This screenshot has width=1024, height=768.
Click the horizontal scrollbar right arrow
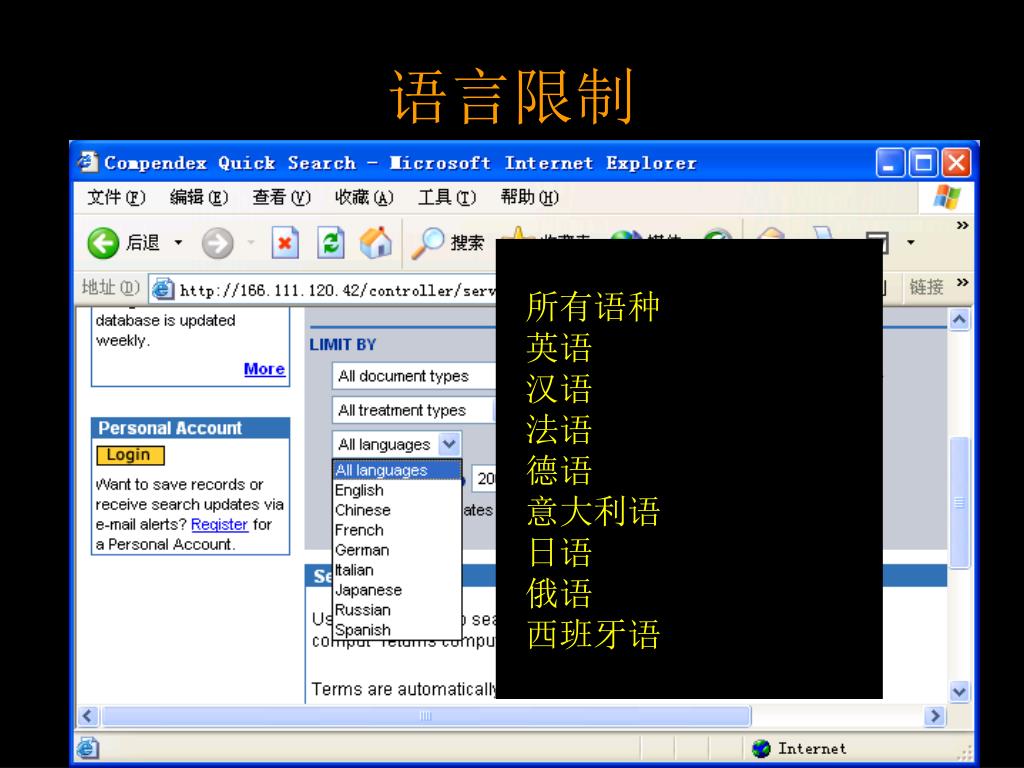(x=935, y=716)
